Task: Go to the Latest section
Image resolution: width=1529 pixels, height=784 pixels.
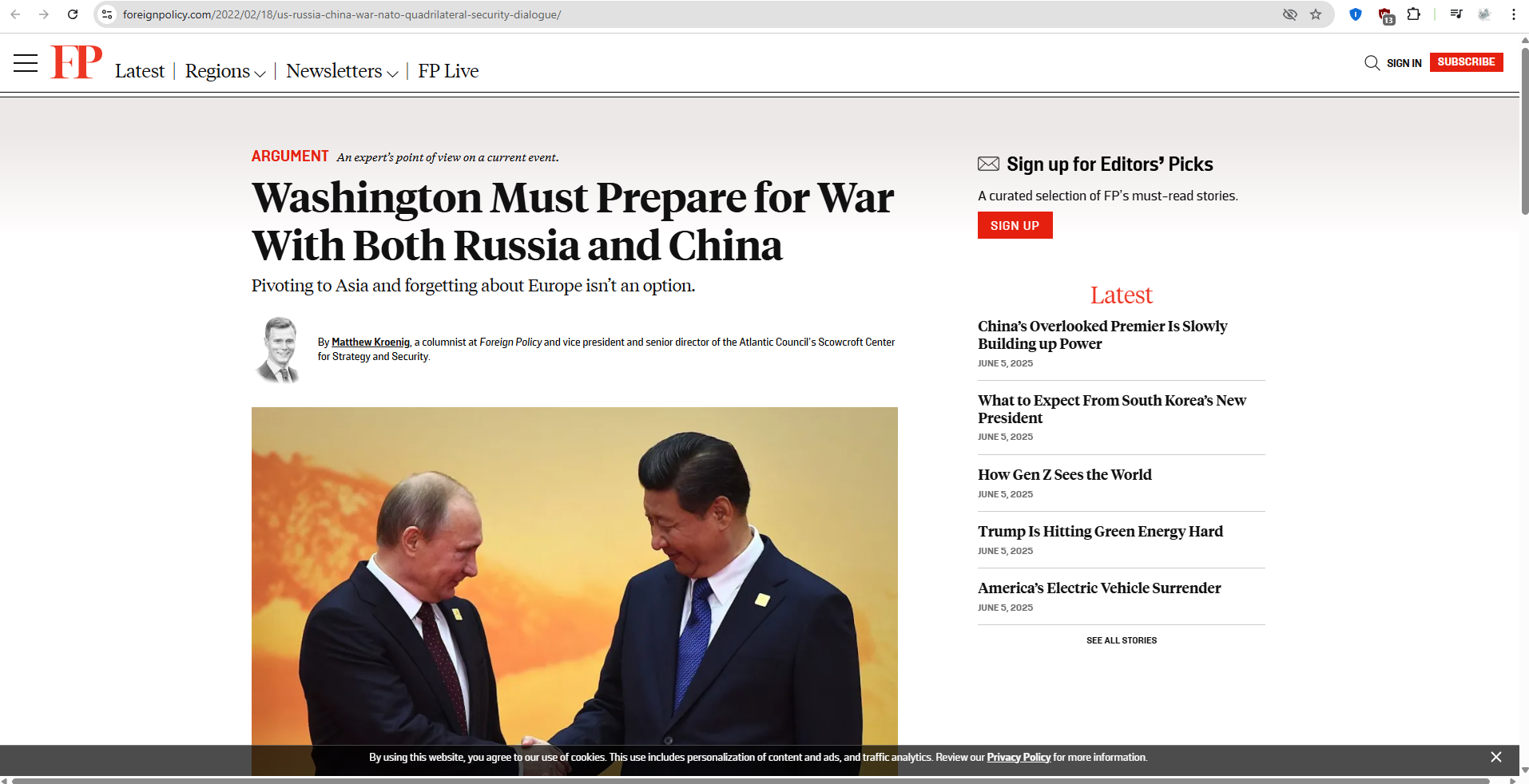Action: pos(140,71)
